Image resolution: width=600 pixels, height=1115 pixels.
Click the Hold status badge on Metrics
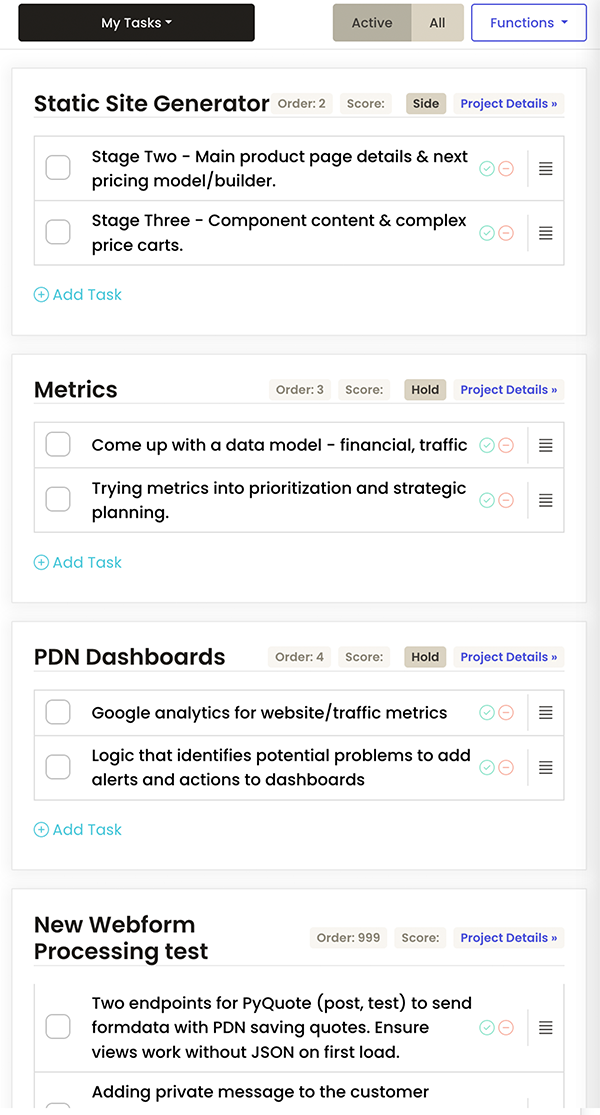tap(425, 390)
